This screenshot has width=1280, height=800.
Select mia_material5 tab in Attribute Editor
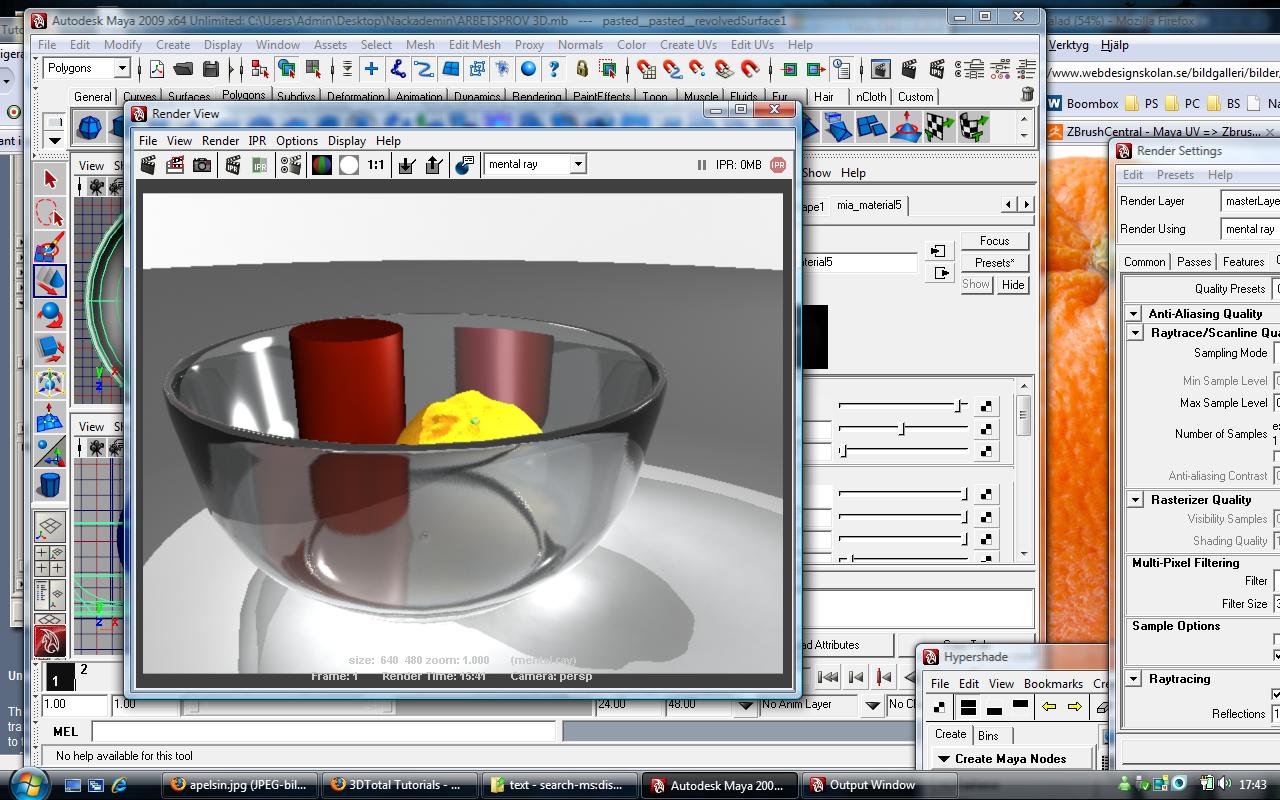click(869, 205)
